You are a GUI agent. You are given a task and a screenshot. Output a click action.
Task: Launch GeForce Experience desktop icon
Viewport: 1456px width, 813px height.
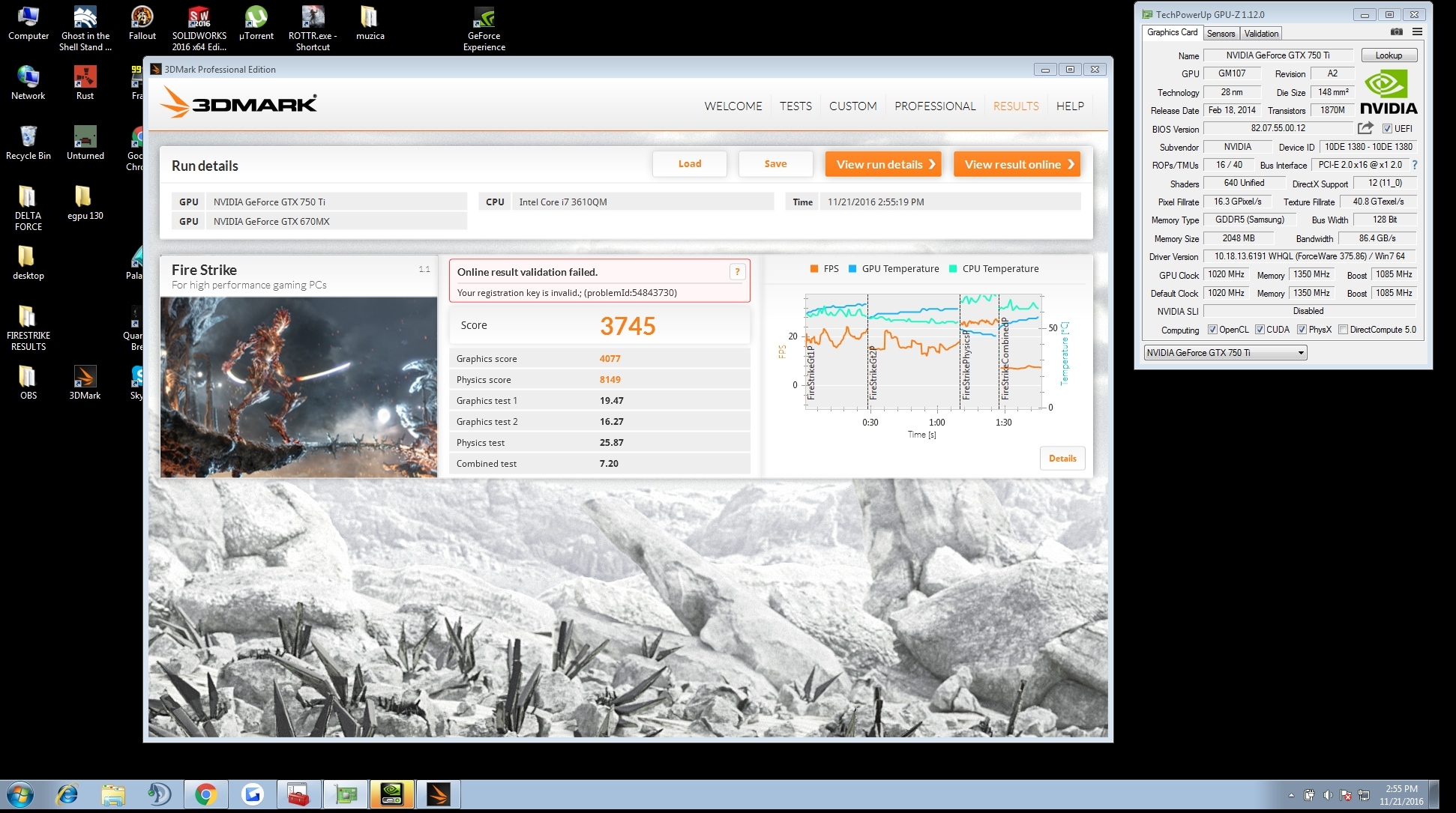pyautogui.click(x=484, y=28)
